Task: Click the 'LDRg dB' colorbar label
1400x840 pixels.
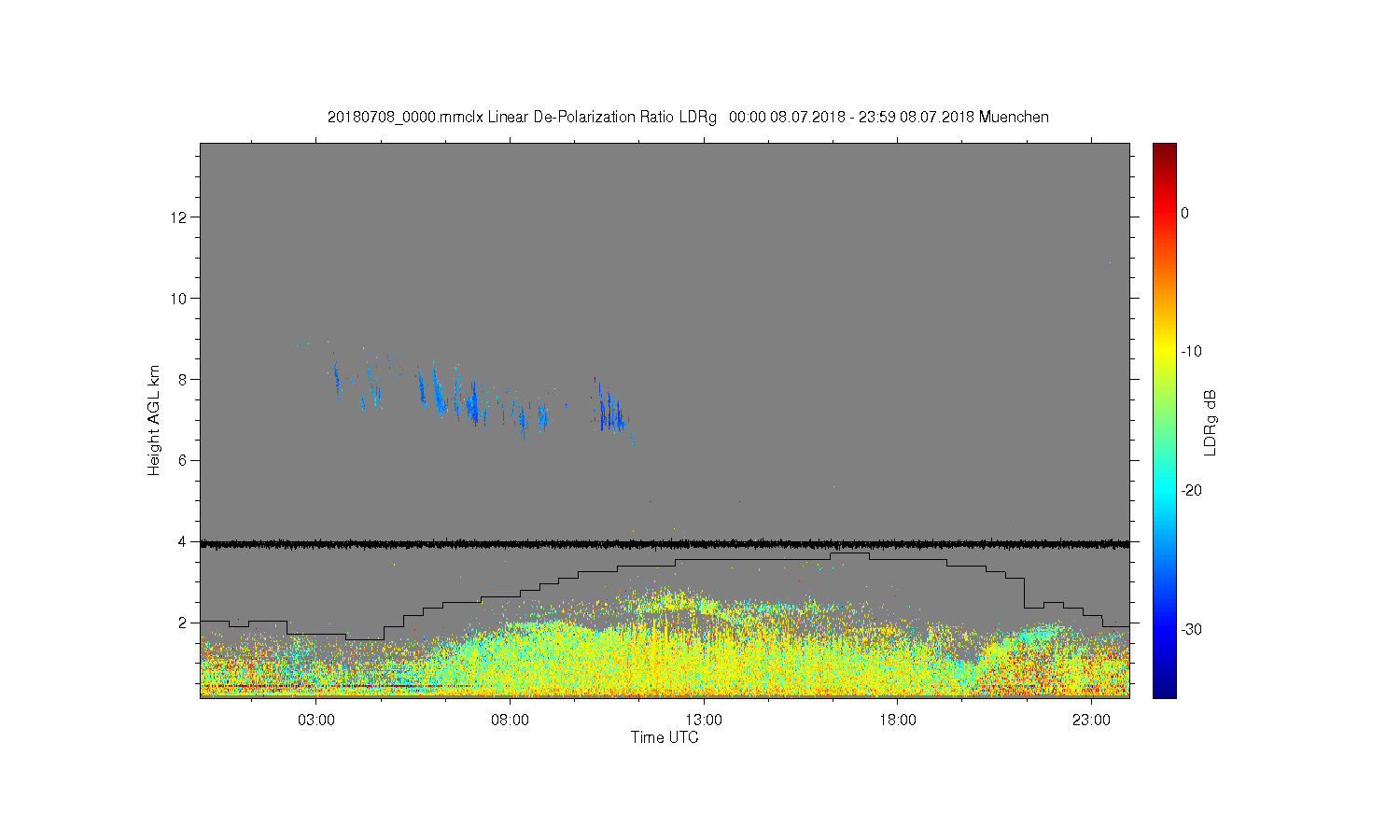Action: pos(1211,422)
